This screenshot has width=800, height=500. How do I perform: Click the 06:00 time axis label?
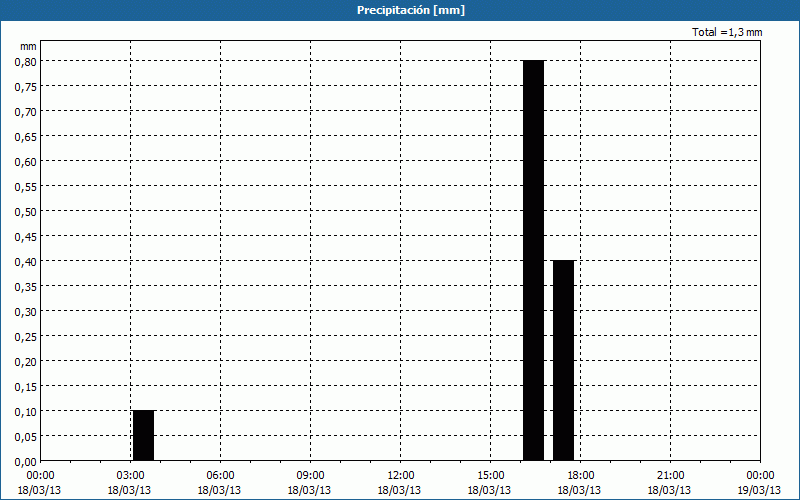click(x=220, y=476)
